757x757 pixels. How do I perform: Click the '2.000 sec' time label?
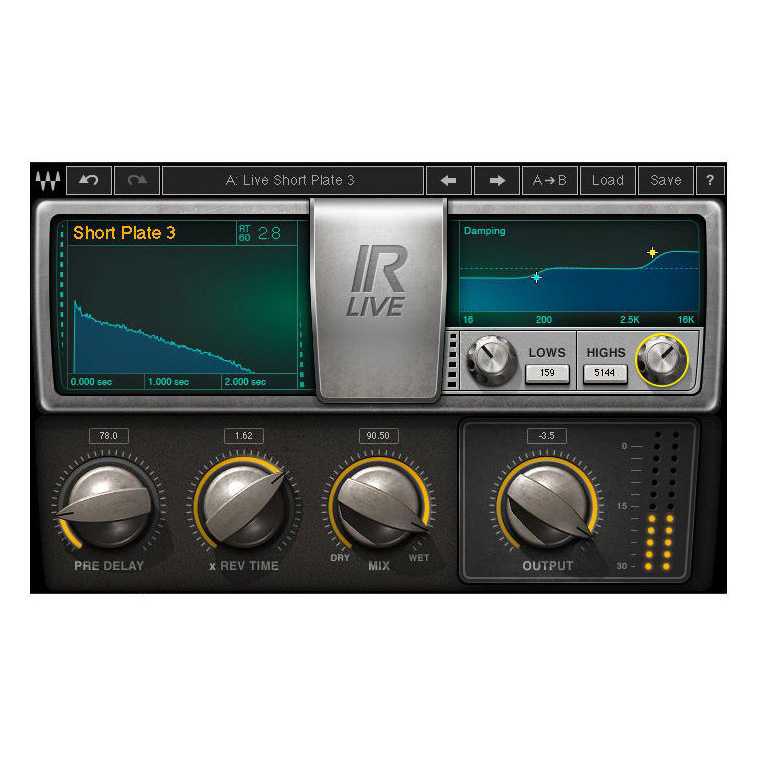point(245,382)
